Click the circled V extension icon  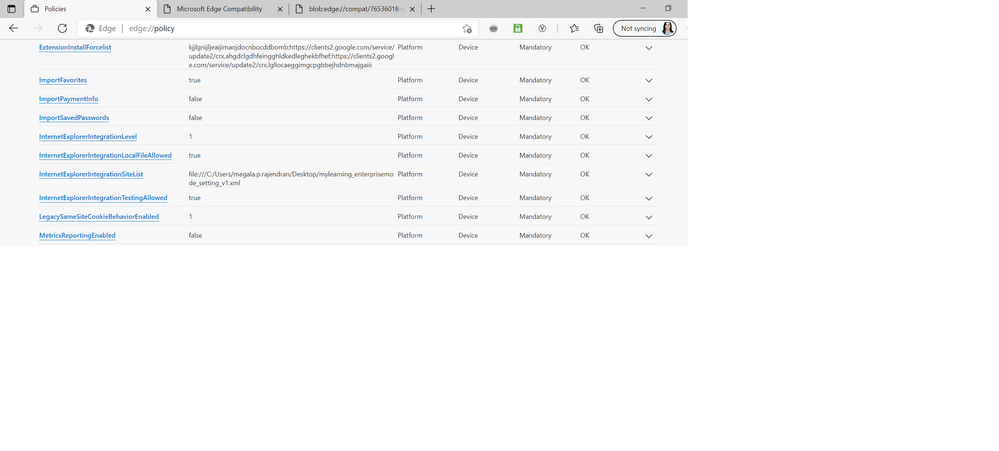tap(542, 29)
